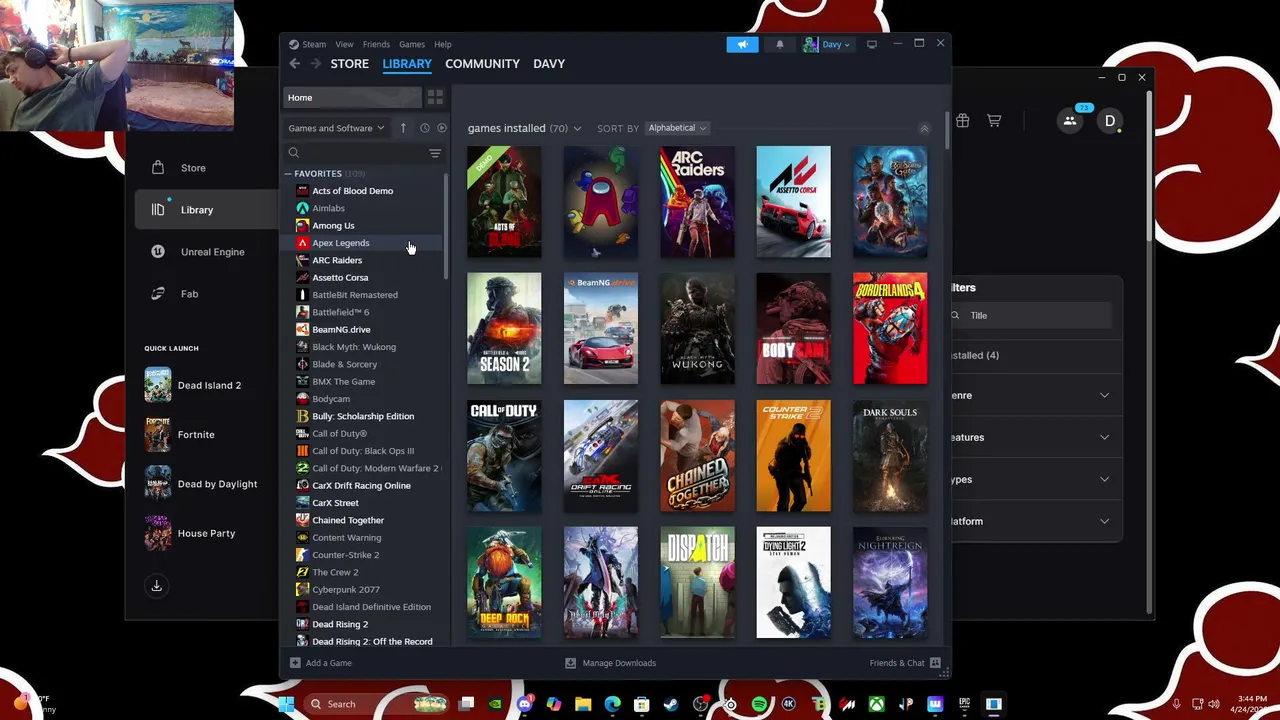Open the Games menu
The image size is (1280, 720).
point(412,44)
